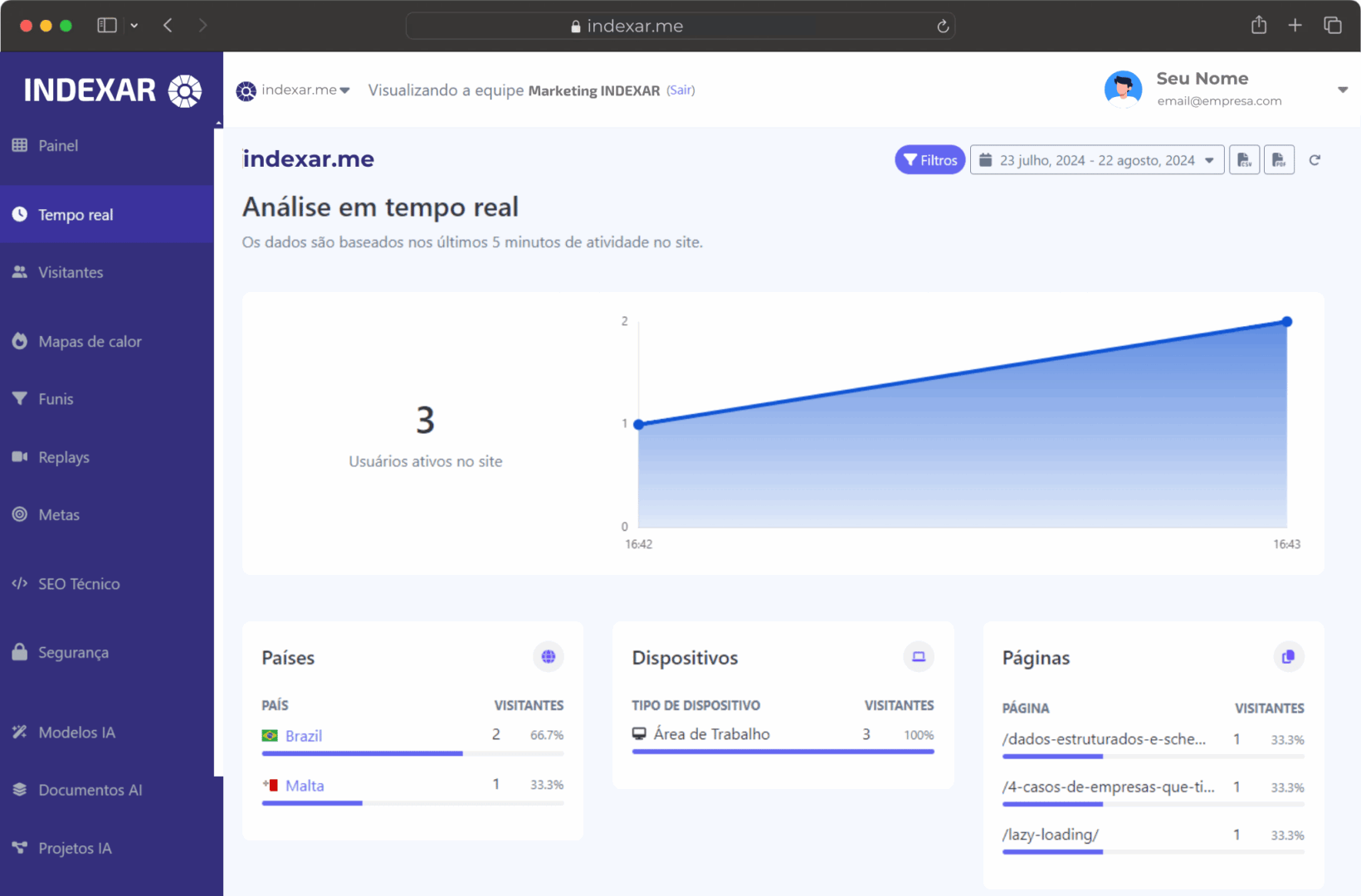1361x896 pixels.
Task: Open the Malta country link
Action: coord(305,786)
